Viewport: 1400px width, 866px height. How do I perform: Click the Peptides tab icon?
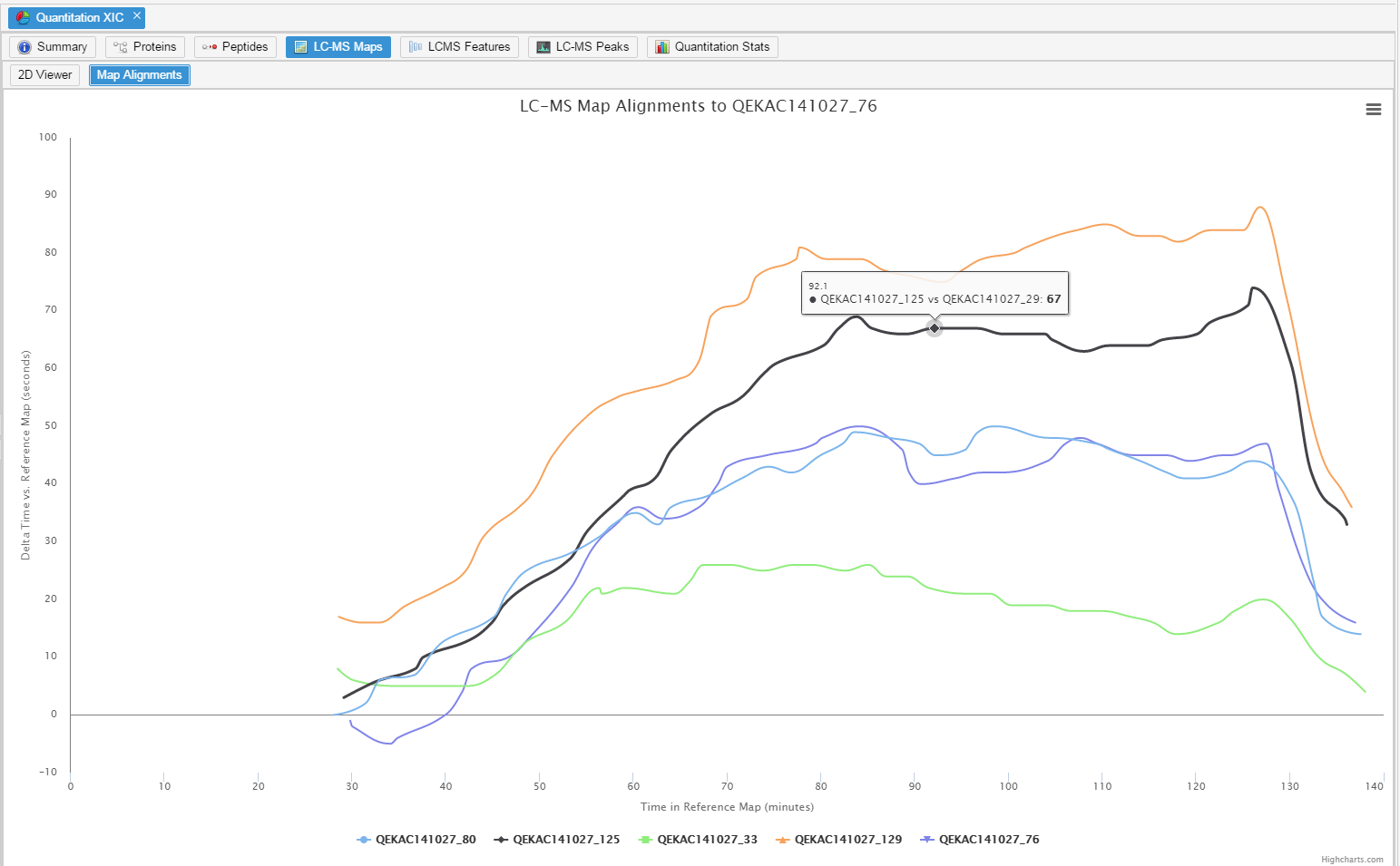(x=210, y=47)
